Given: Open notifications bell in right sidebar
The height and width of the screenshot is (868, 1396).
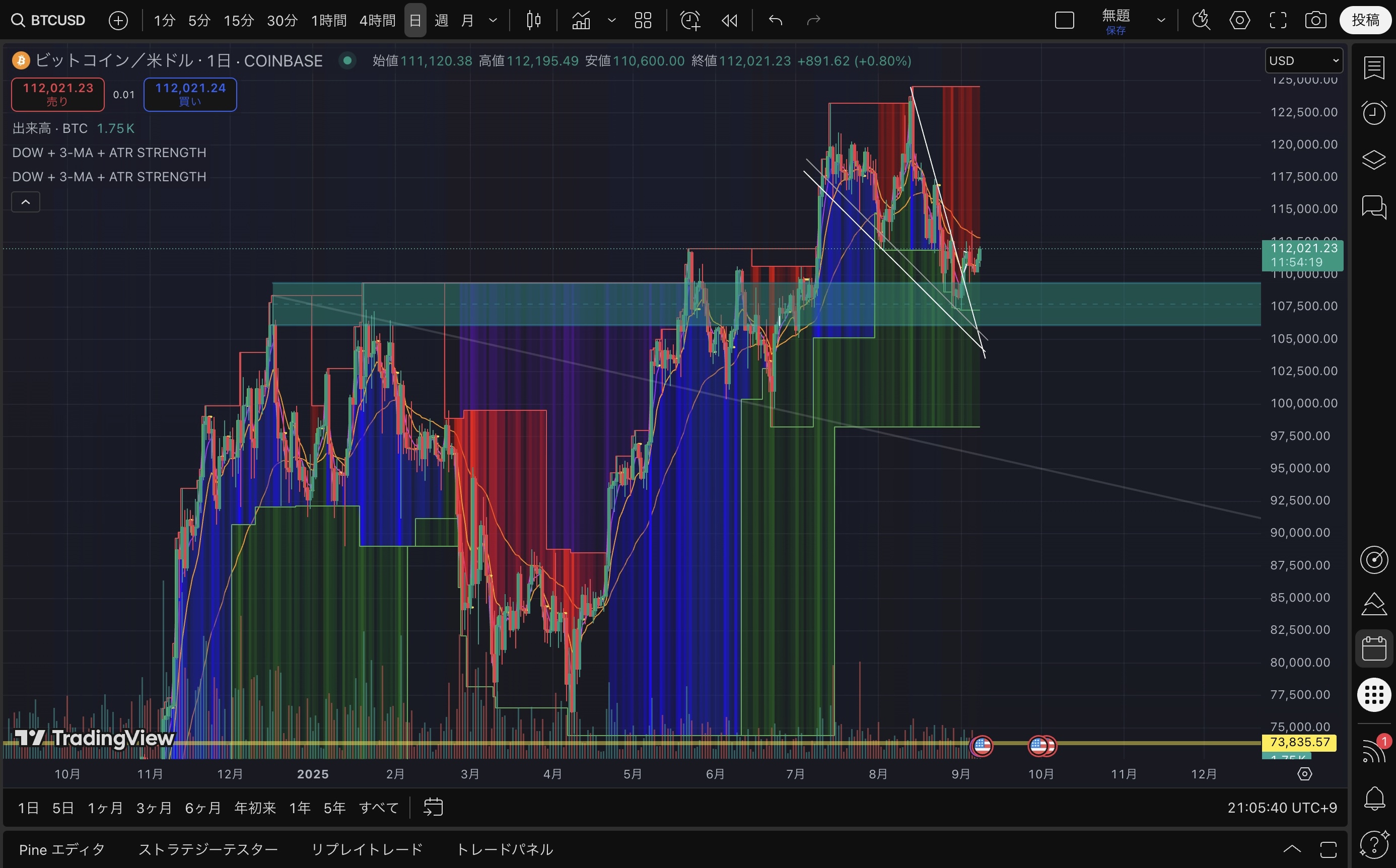Looking at the screenshot, I should point(1374,798).
